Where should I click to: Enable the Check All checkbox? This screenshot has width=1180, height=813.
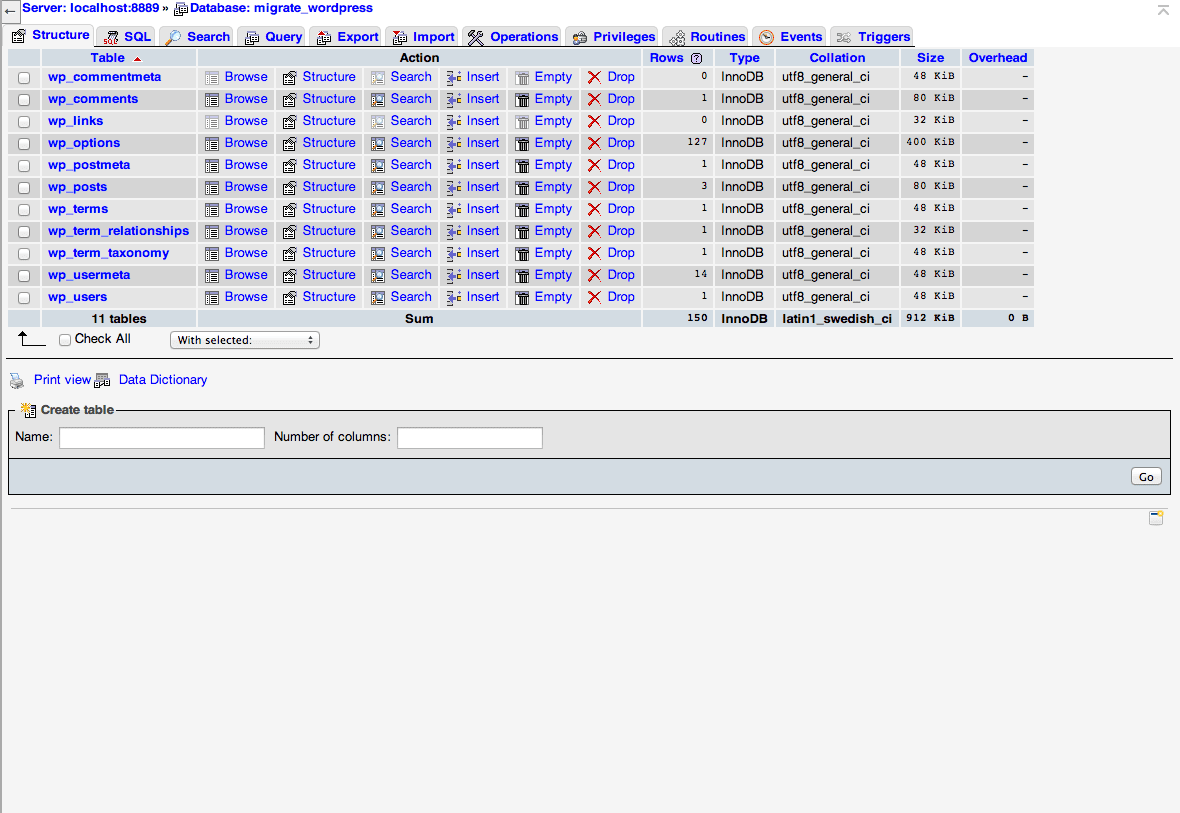pyautogui.click(x=65, y=339)
